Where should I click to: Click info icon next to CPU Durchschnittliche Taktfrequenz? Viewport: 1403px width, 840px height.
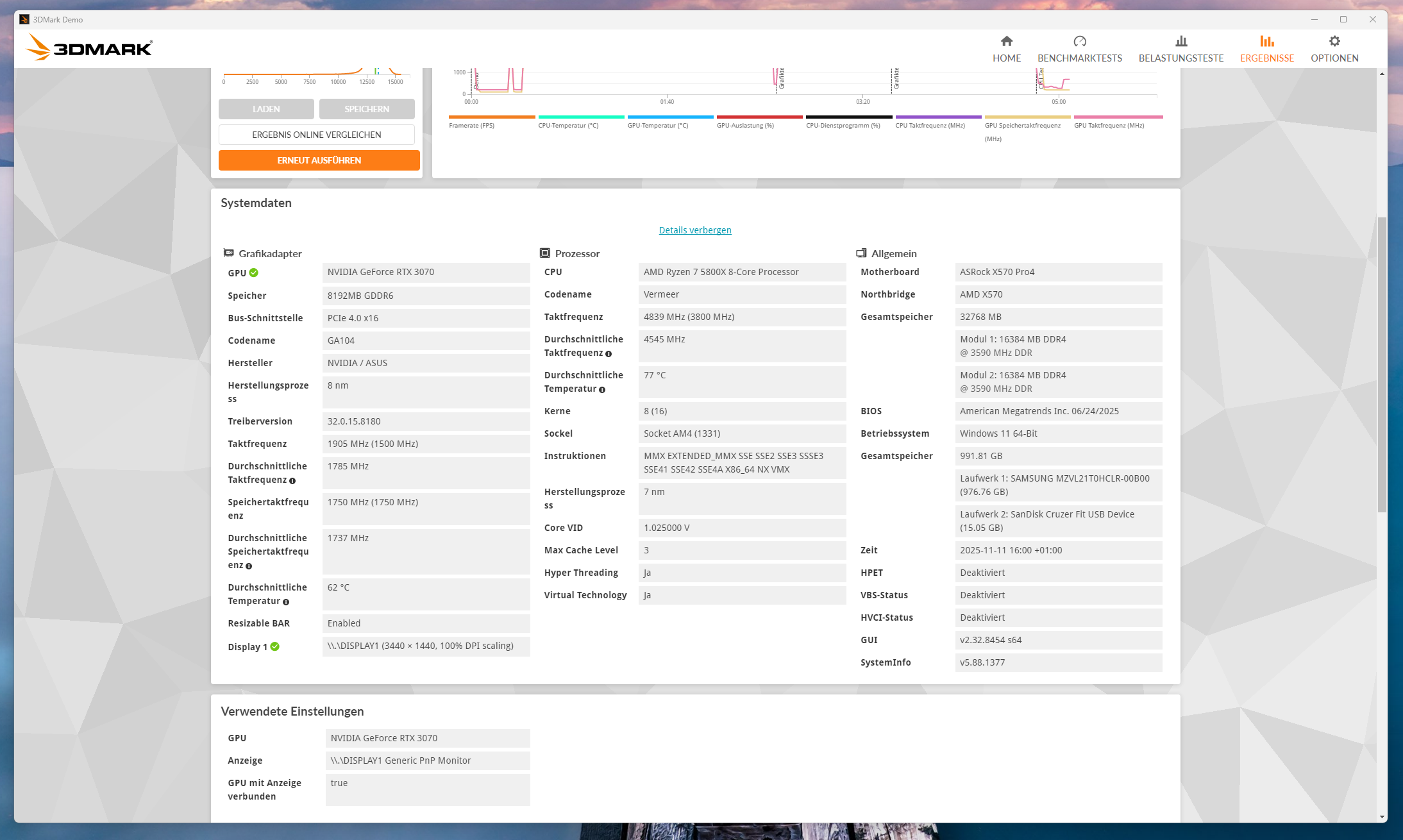pos(609,354)
